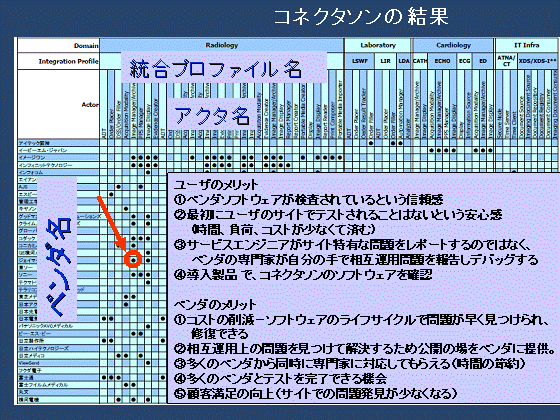Click line (時間、負荷、コストが少なくて済む)
Viewport: 560px width, 420px height.
click(x=283, y=229)
